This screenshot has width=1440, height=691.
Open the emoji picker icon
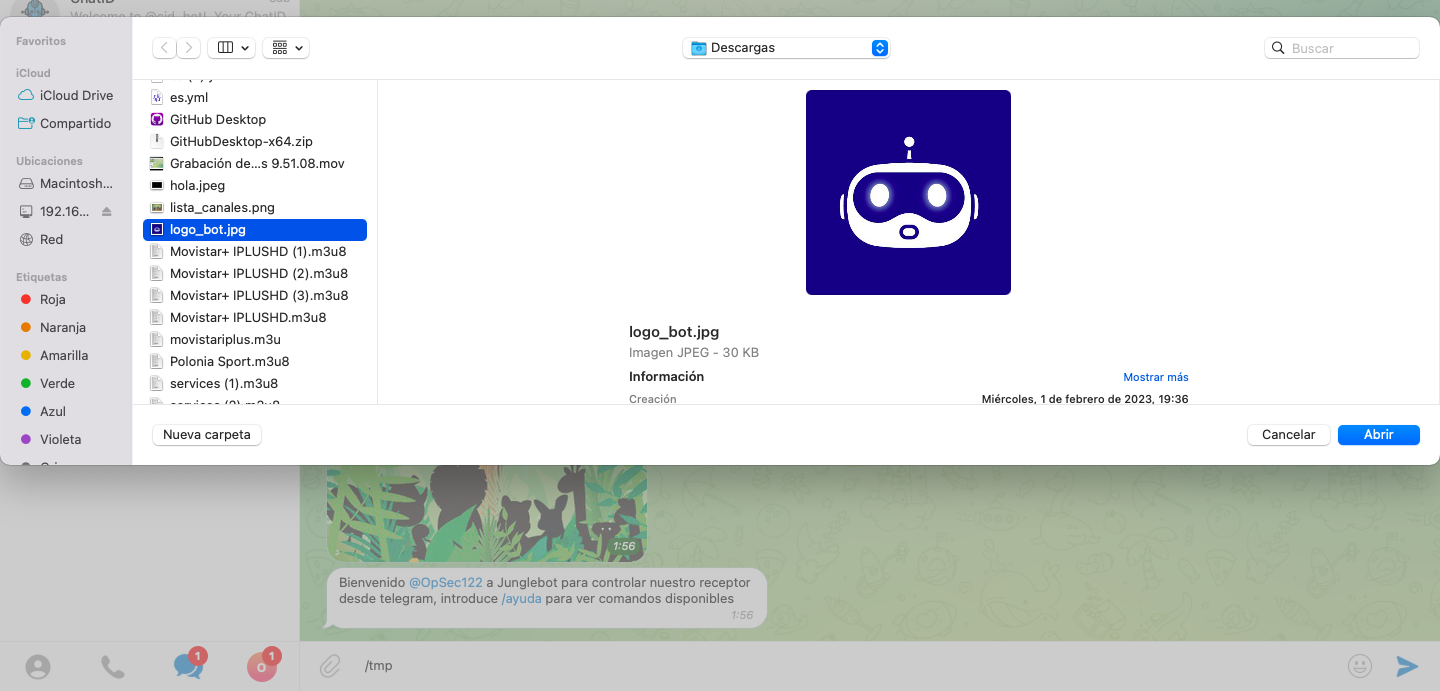click(x=1359, y=666)
